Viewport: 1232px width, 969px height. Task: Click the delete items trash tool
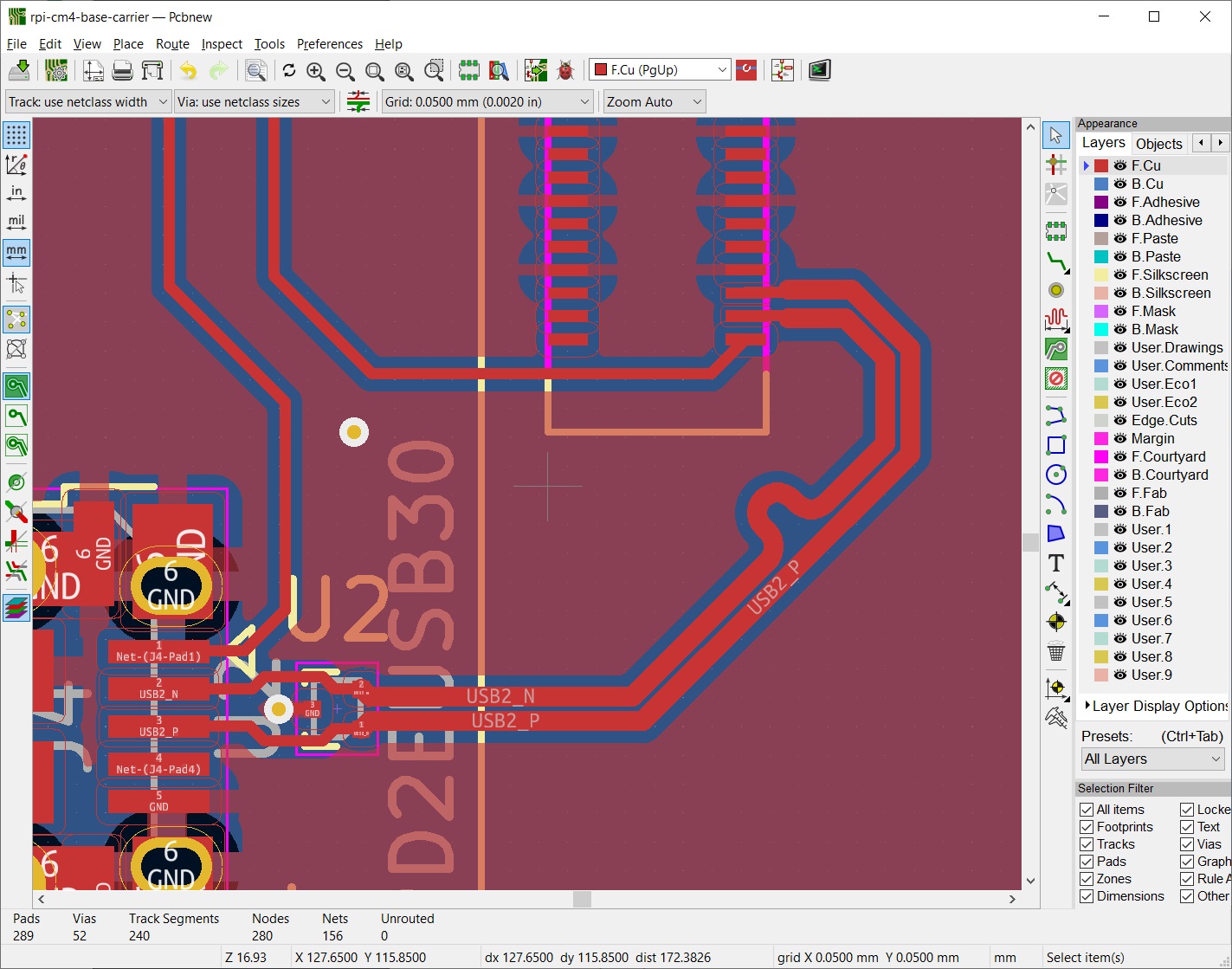click(1055, 652)
